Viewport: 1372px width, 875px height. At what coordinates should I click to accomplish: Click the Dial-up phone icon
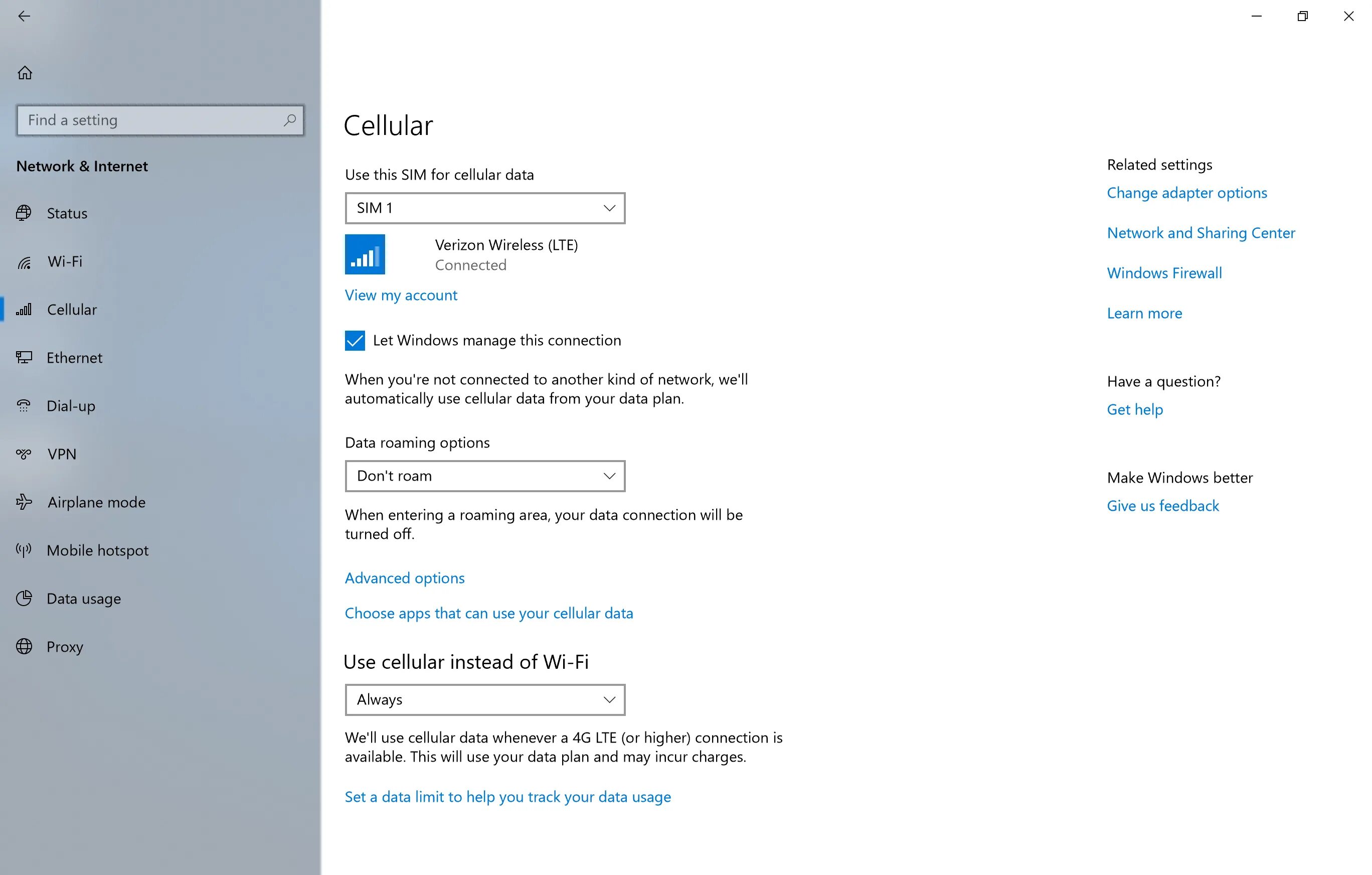(x=24, y=406)
